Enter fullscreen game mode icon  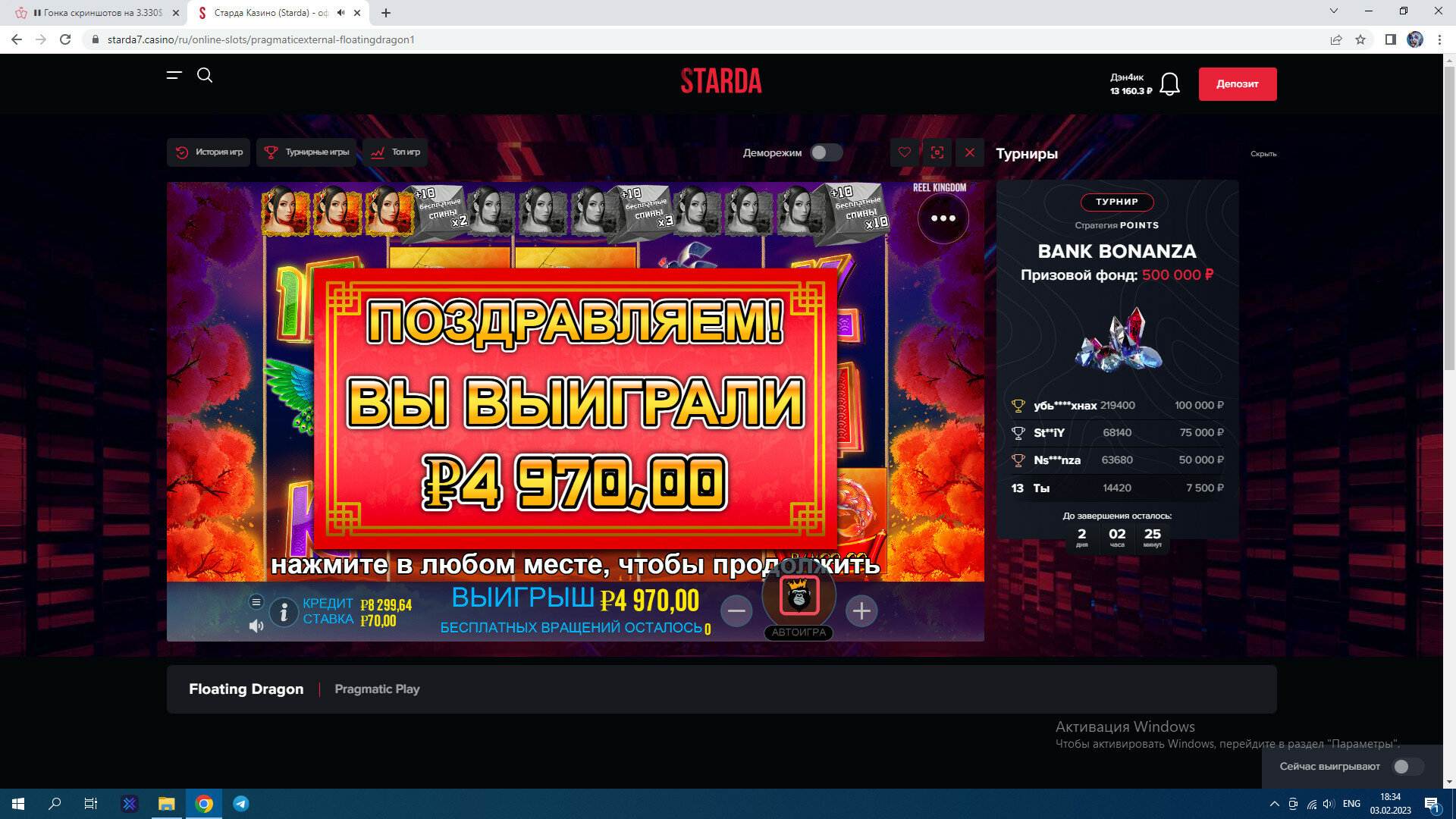937,152
